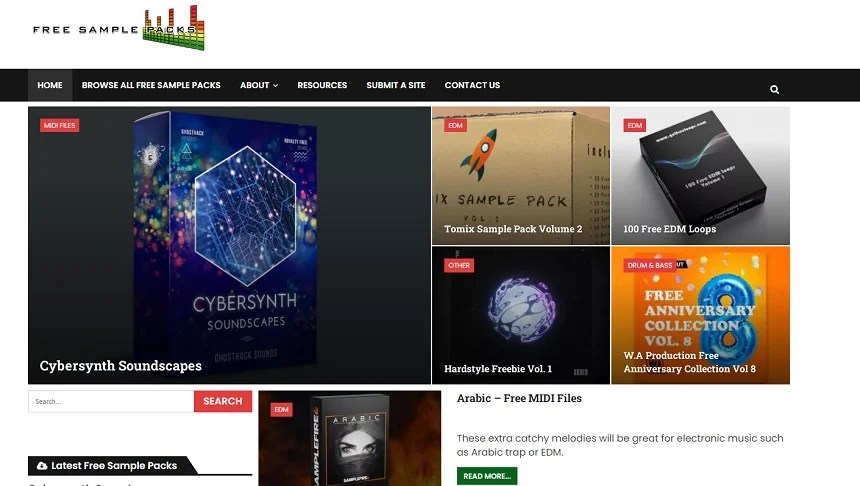Open the Resources menu item
Image resolution: width=860 pixels, height=486 pixels.
click(x=322, y=85)
